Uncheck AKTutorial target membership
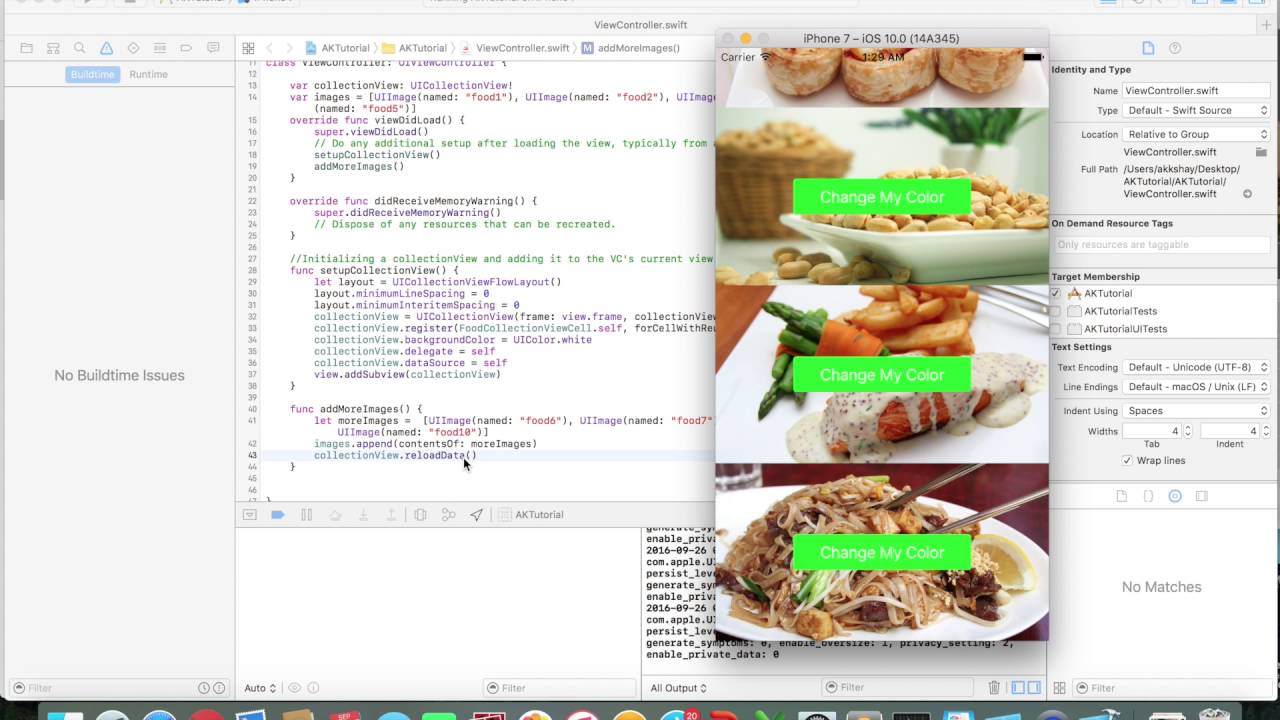Screen dimensions: 1280x720 click(x=1055, y=294)
